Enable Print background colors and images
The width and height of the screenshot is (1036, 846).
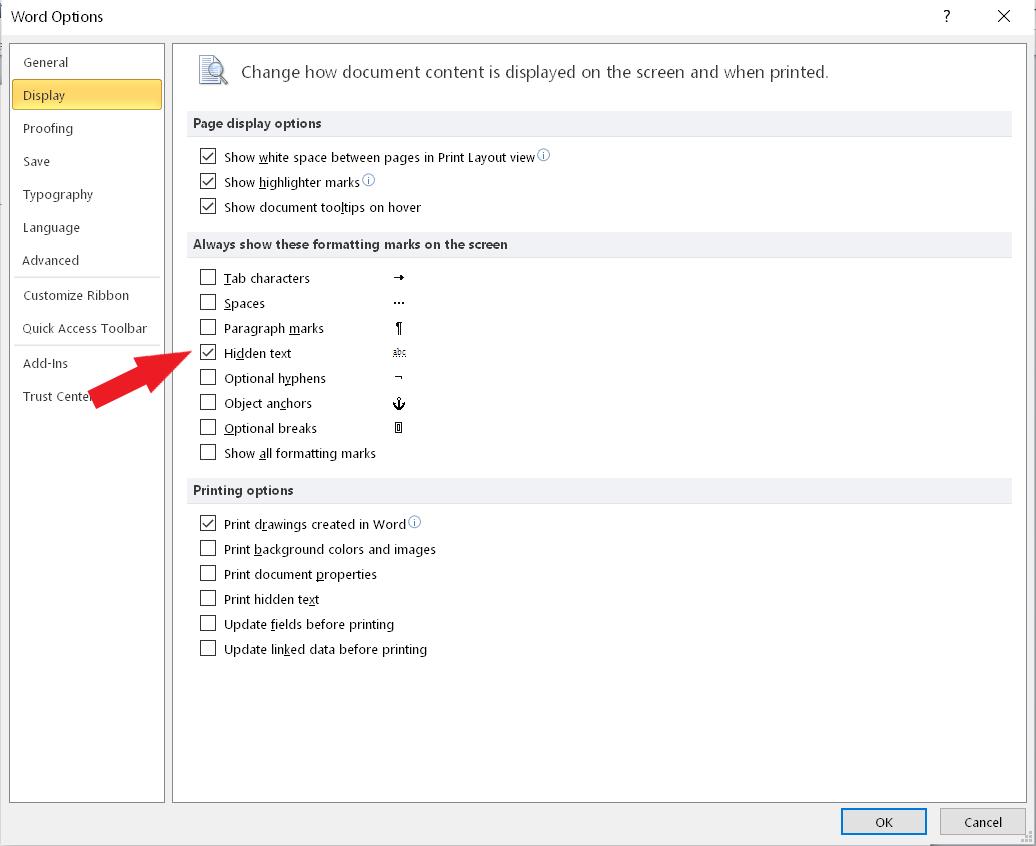pyautogui.click(x=207, y=549)
